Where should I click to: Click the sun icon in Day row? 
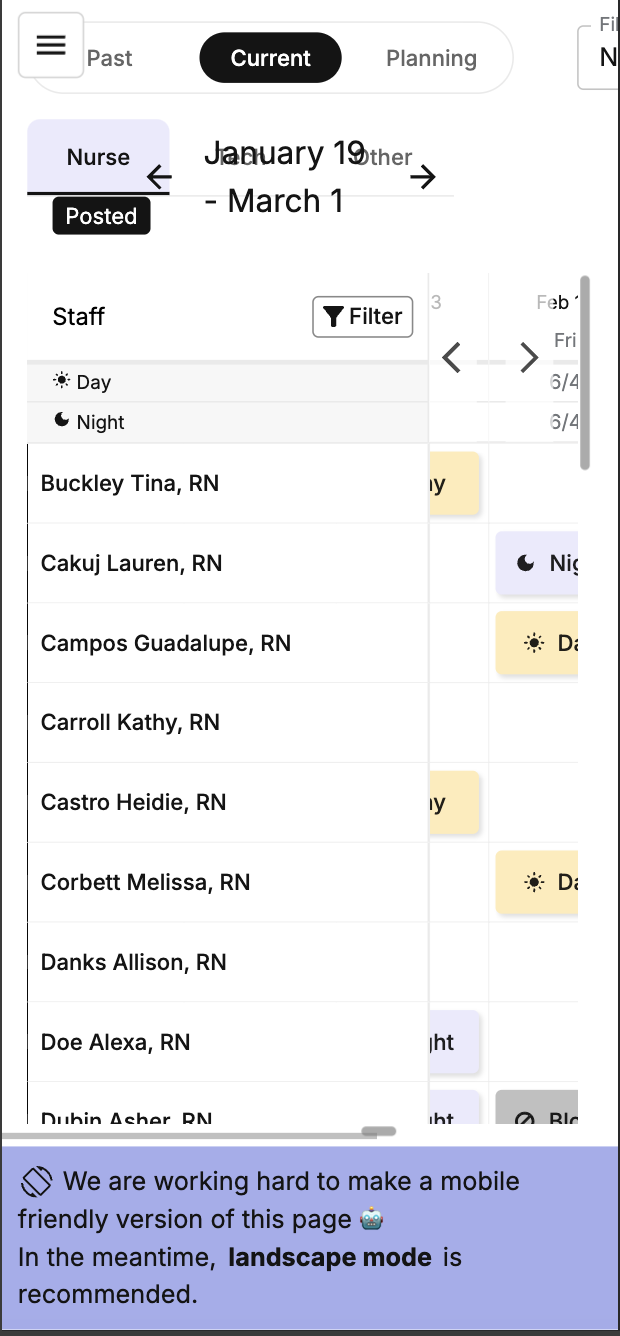[x=62, y=381]
